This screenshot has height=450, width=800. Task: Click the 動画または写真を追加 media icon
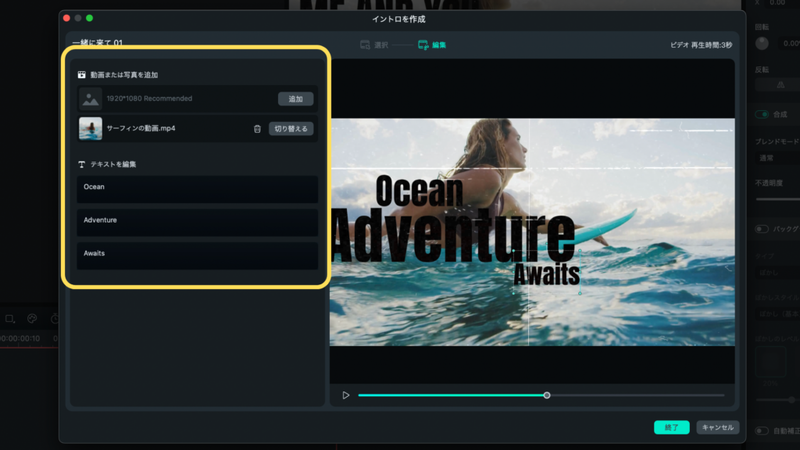[x=82, y=75]
